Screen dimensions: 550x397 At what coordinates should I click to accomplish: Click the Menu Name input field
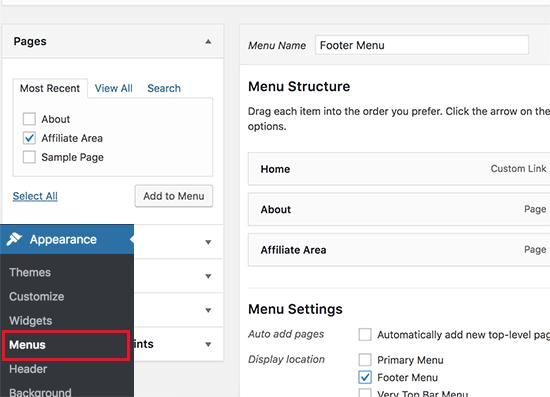click(422, 45)
